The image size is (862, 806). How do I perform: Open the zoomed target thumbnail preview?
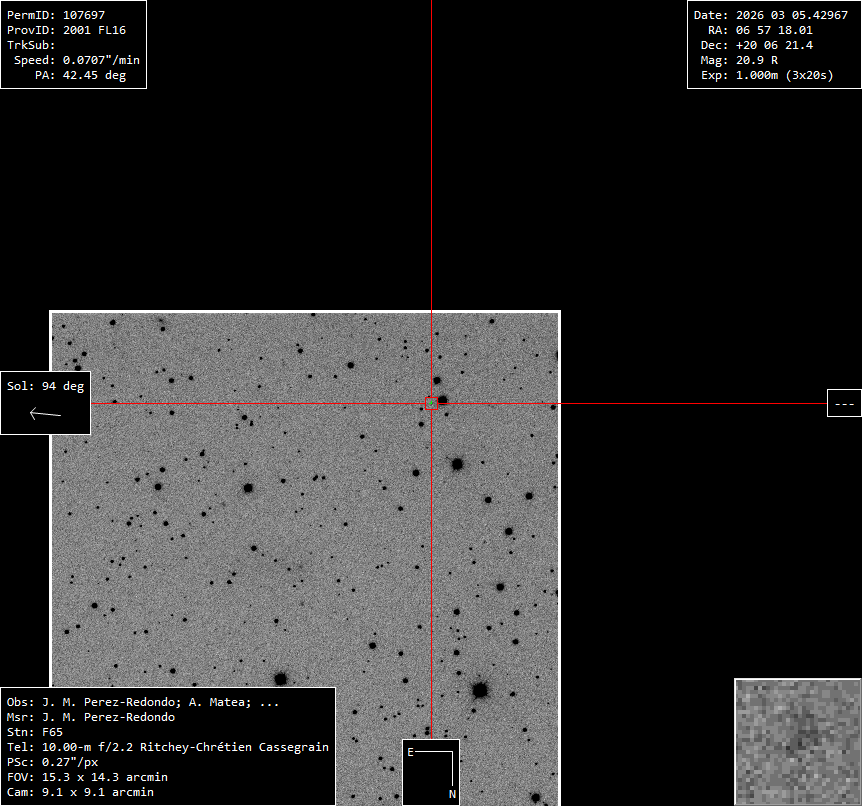(797, 741)
